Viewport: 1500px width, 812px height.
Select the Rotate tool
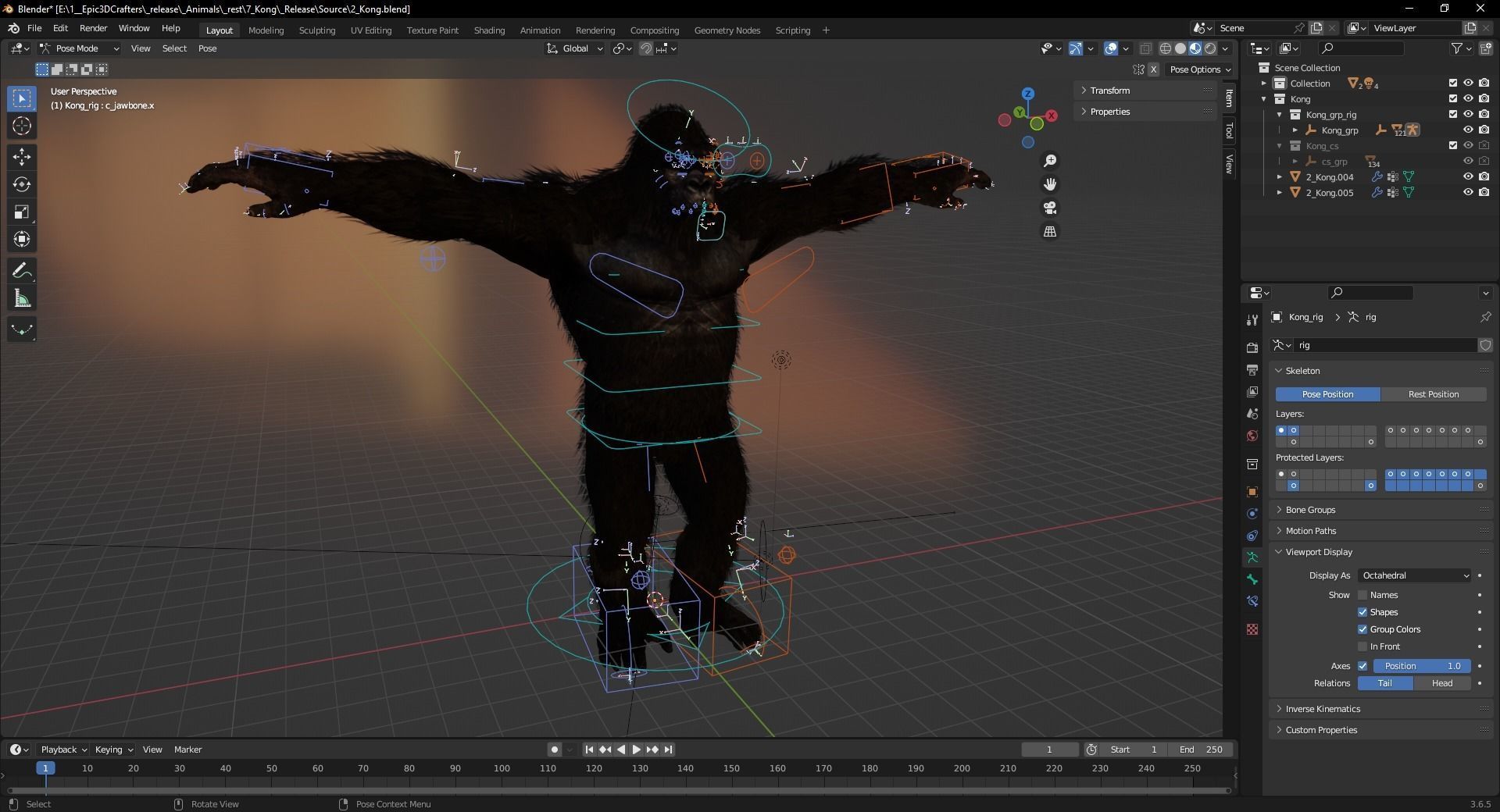tap(22, 184)
